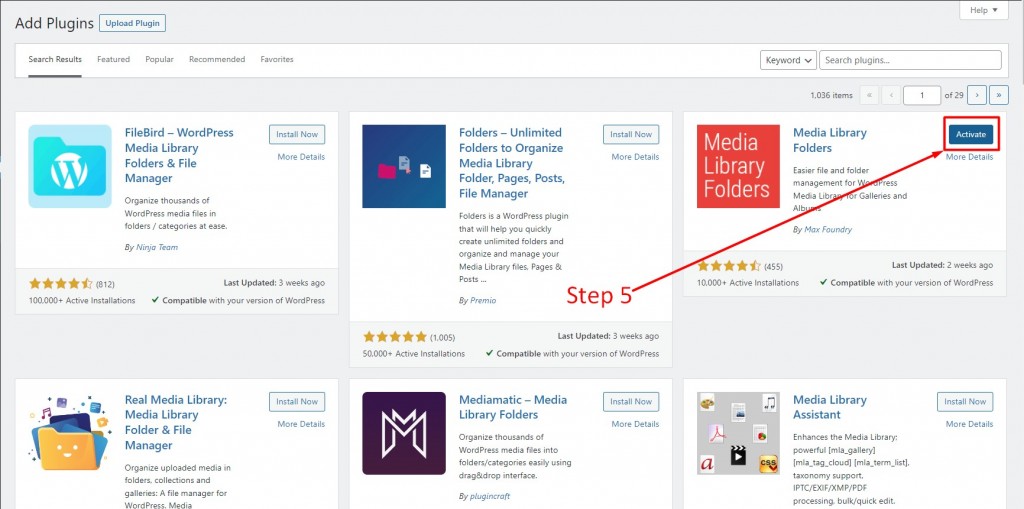The width and height of the screenshot is (1024, 509).
Task: Install the Real Media Library plugin
Action: click(297, 402)
